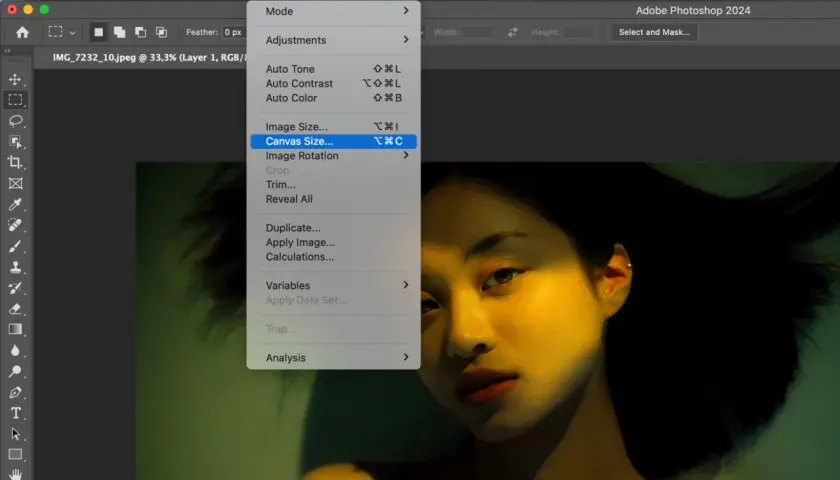Click the Feather value field
Screen dimensions: 840x480
coord(234,32)
